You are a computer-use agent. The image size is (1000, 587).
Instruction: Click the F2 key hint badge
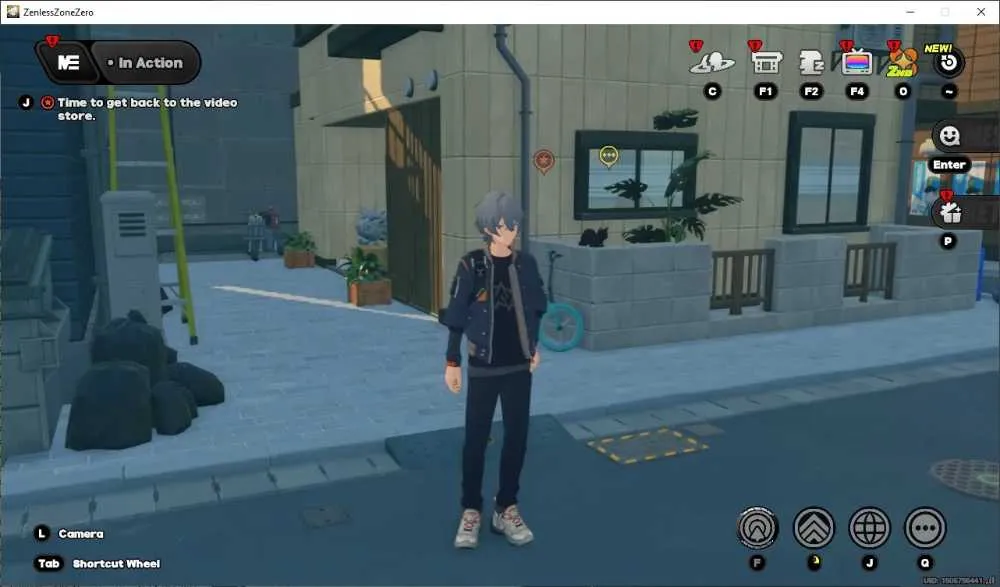811,91
